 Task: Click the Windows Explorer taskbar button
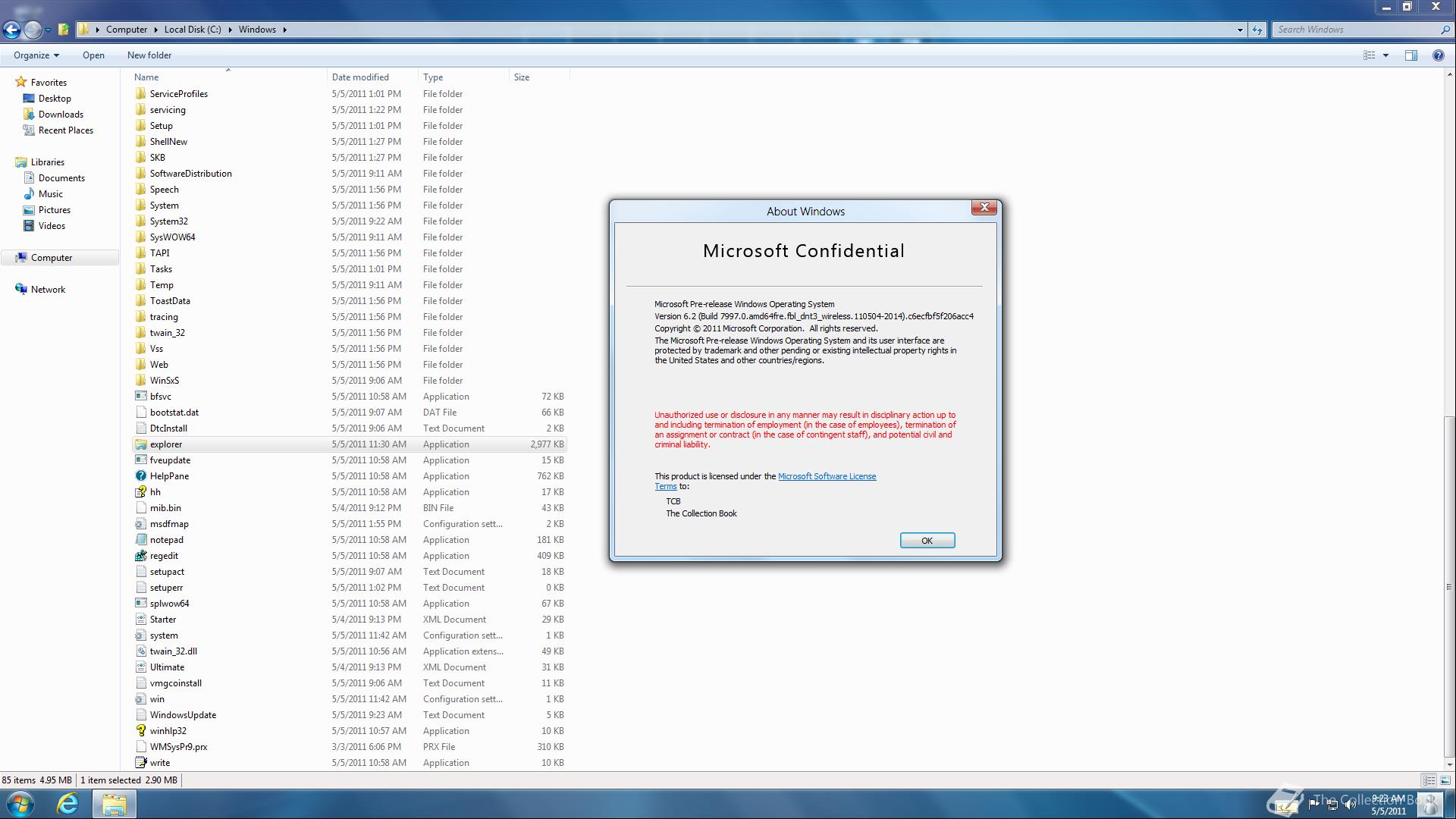tap(114, 804)
